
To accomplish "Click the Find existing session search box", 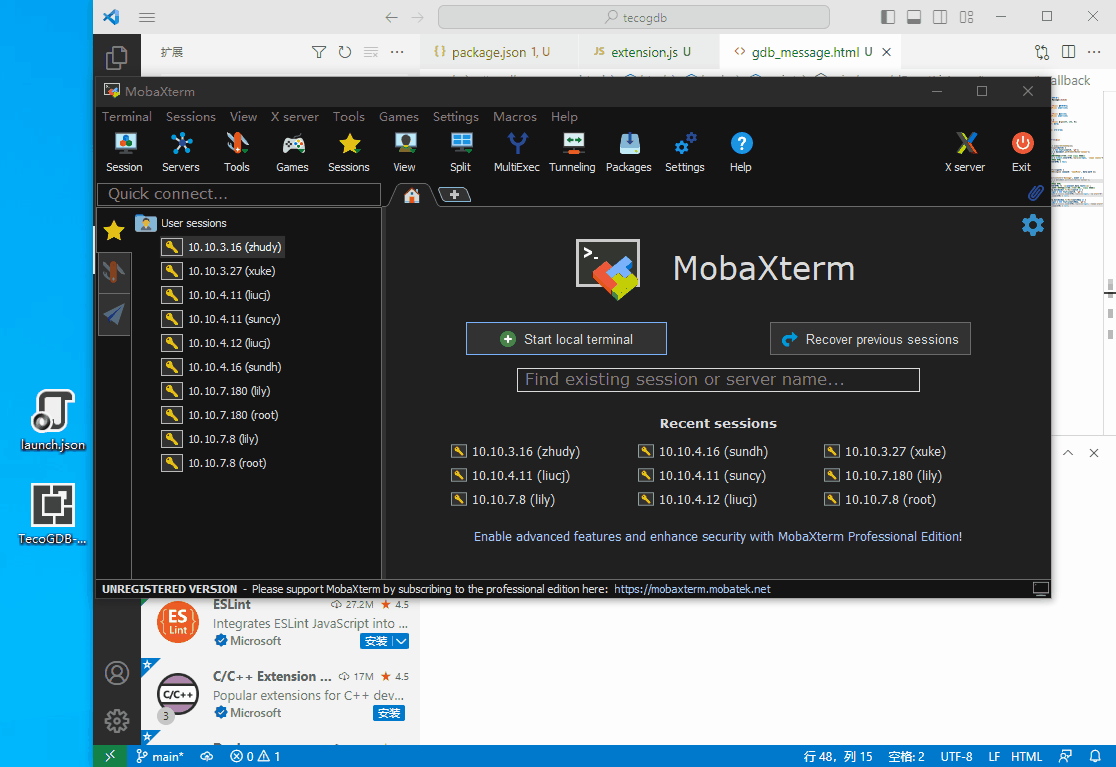I will click(x=718, y=380).
